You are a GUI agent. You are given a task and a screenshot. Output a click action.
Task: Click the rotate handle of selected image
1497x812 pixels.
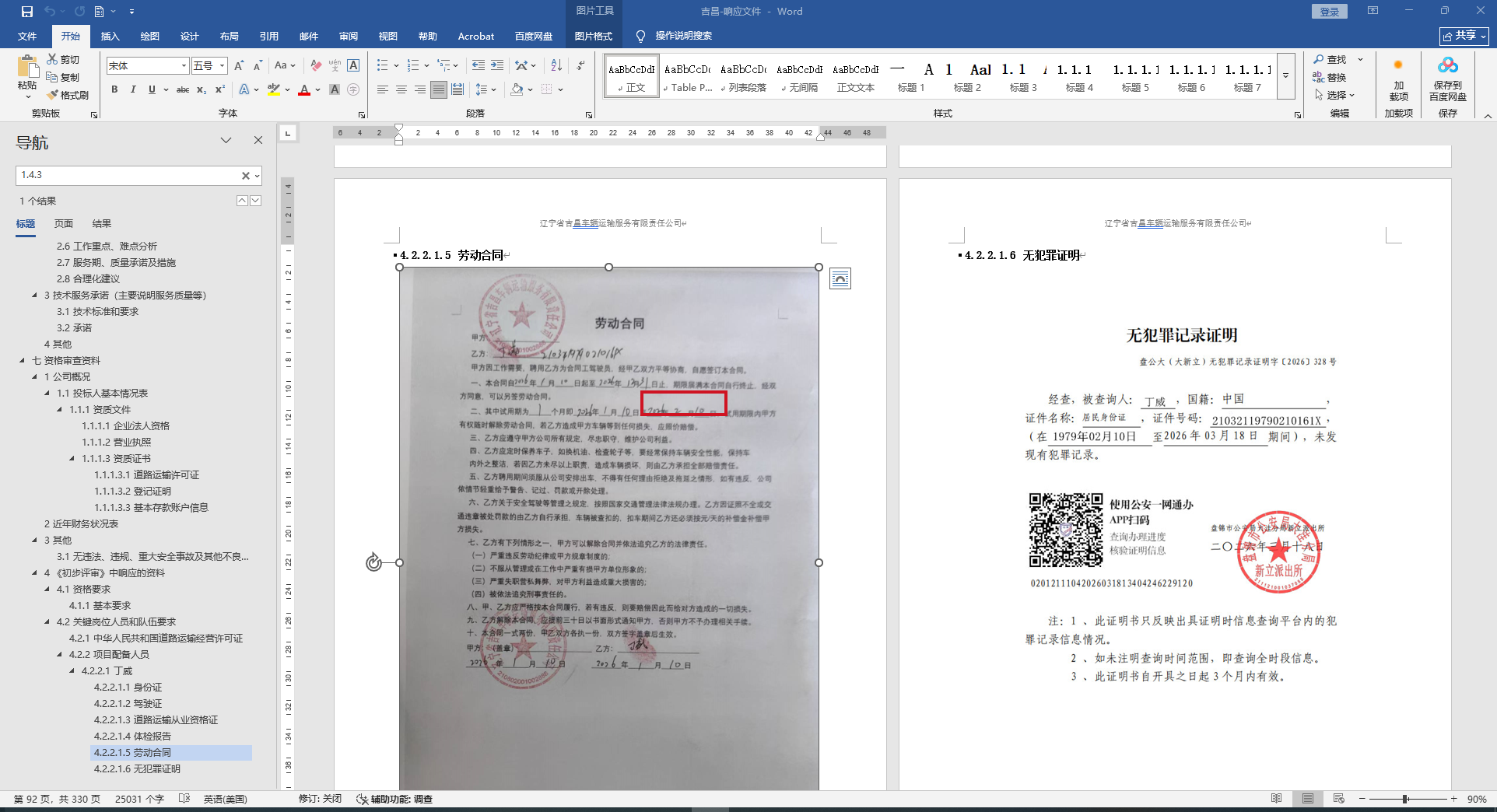pyautogui.click(x=374, y=562)
